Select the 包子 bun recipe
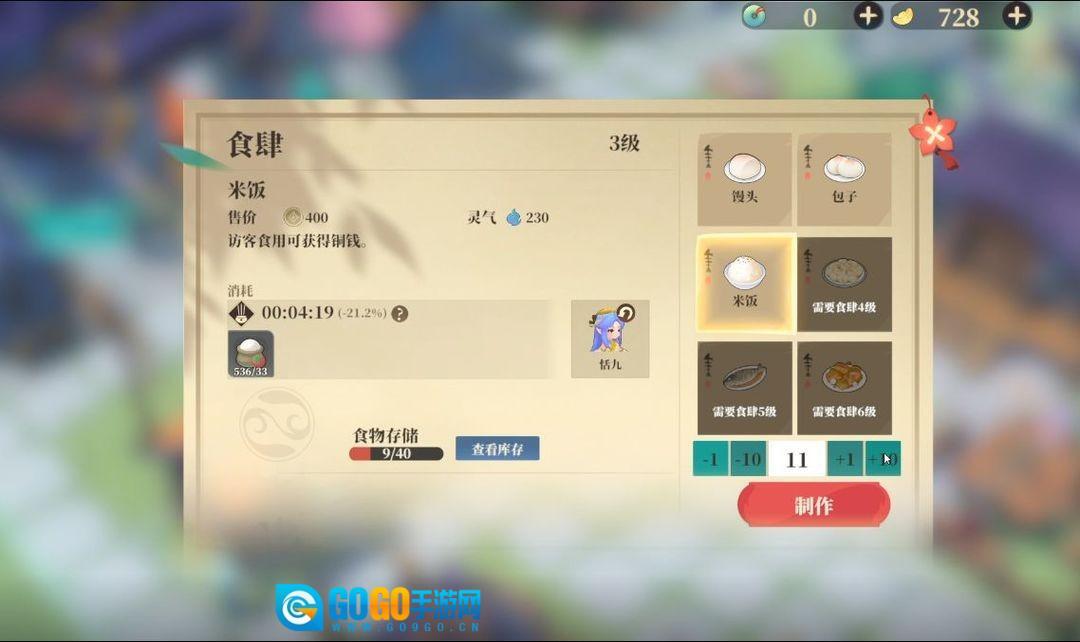The height and width of the screenshot is (642, 1080). 844,179
